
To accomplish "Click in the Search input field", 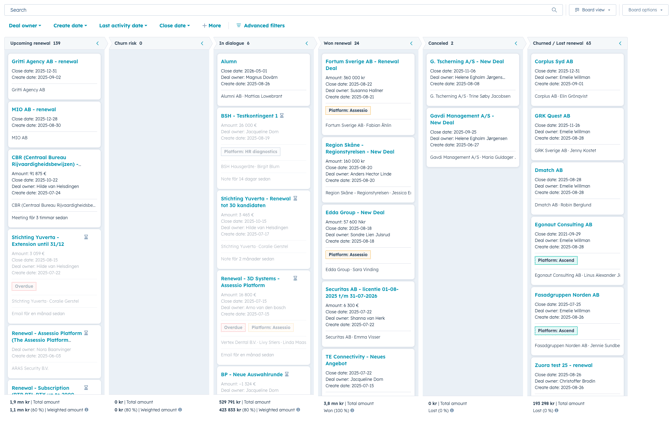I will 270,10.
